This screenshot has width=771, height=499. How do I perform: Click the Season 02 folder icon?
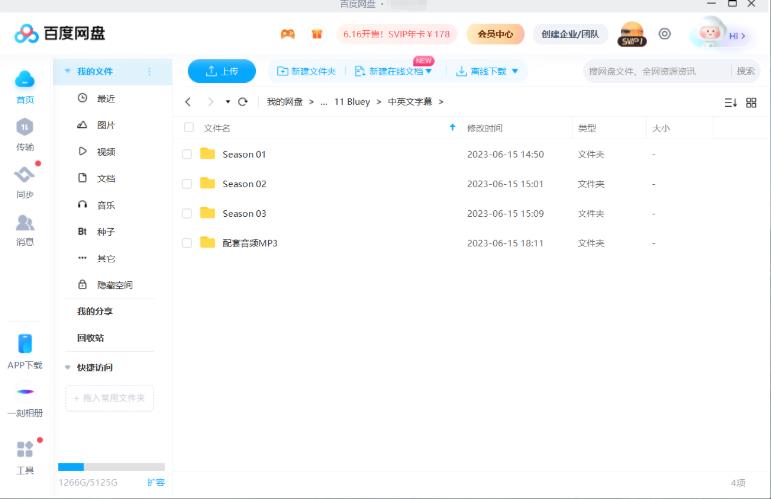tap(208, 183)
